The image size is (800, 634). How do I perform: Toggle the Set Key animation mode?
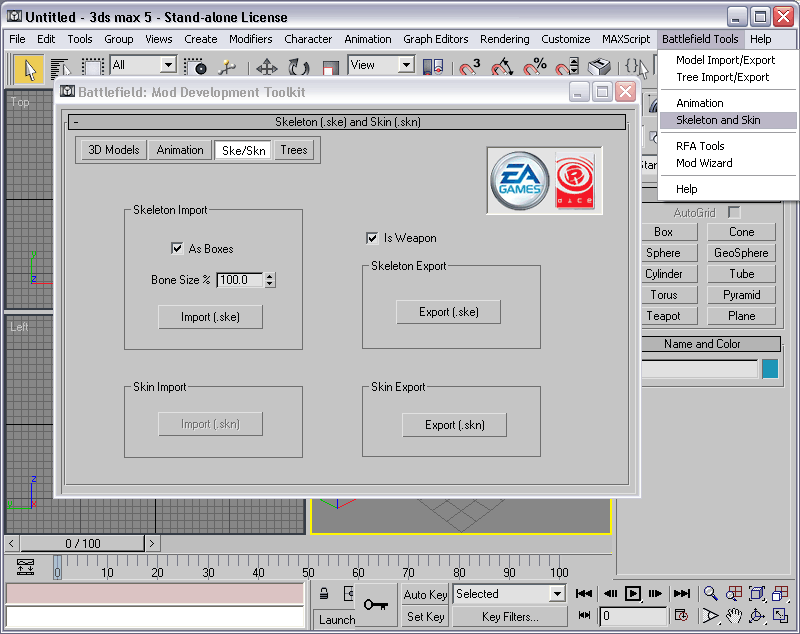[x=425, y=617]
